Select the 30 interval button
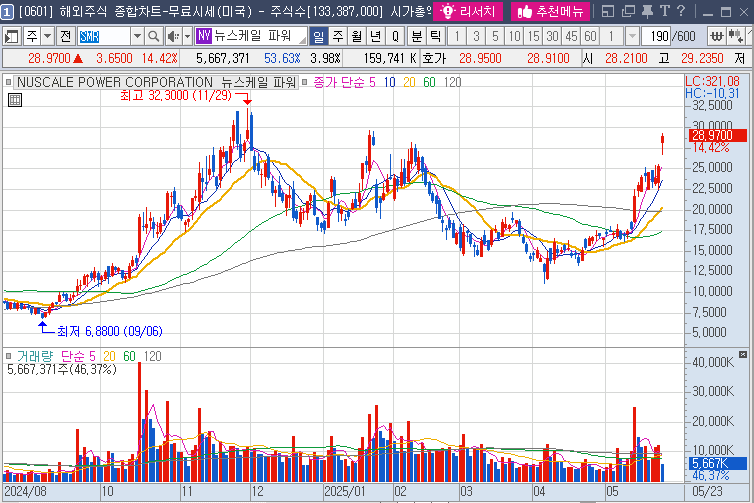 553,36
